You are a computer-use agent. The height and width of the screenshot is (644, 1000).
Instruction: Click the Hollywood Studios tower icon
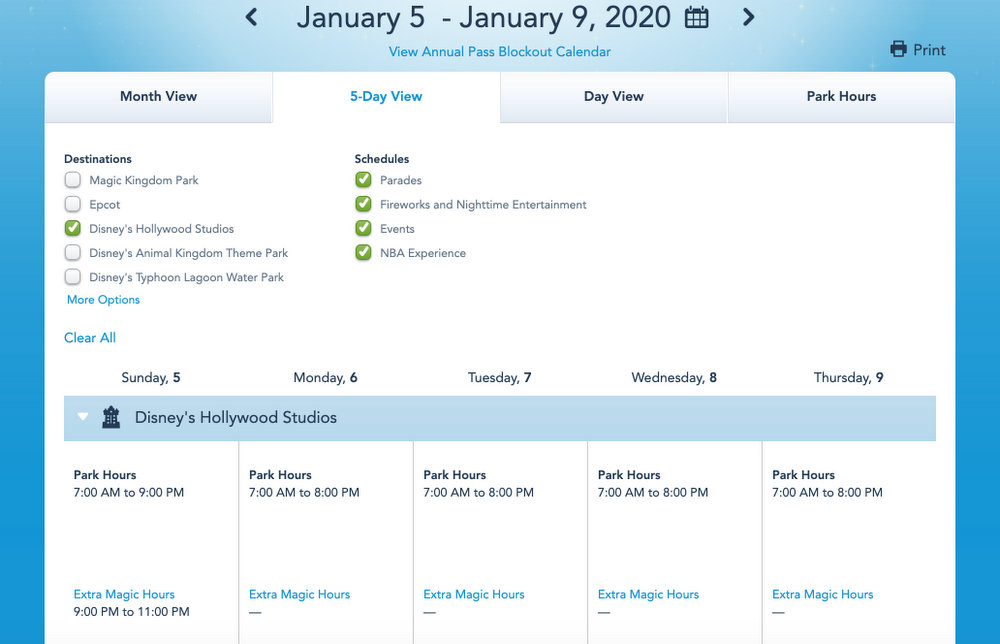coord(111,418)
